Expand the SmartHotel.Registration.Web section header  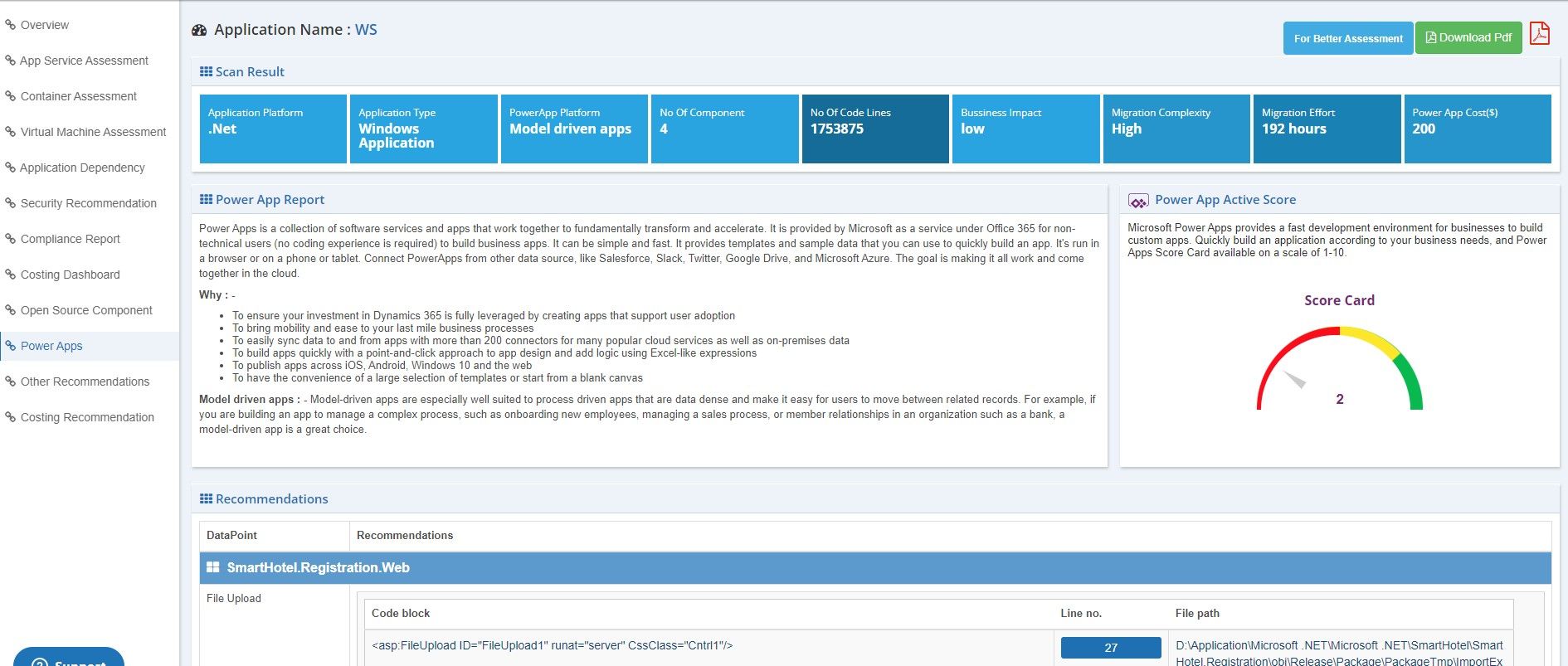(x=875, y=567)
